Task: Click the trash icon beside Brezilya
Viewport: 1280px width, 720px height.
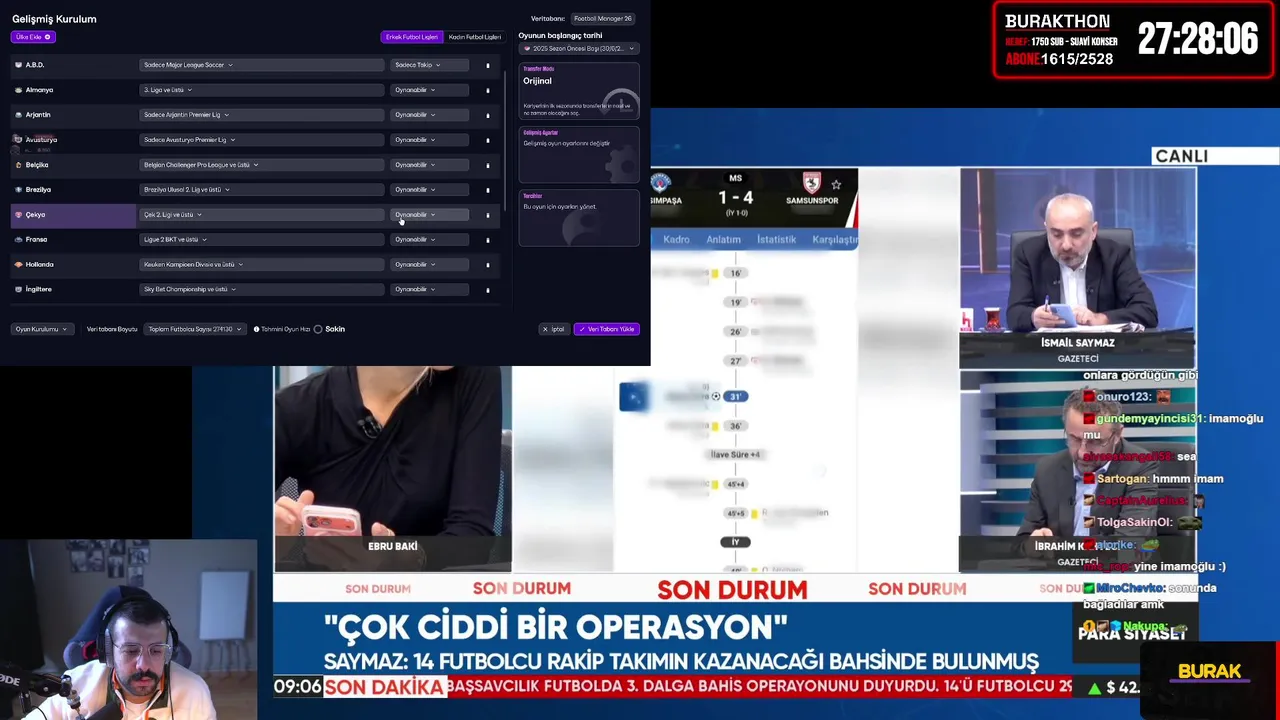Action: tap(488, 190)
